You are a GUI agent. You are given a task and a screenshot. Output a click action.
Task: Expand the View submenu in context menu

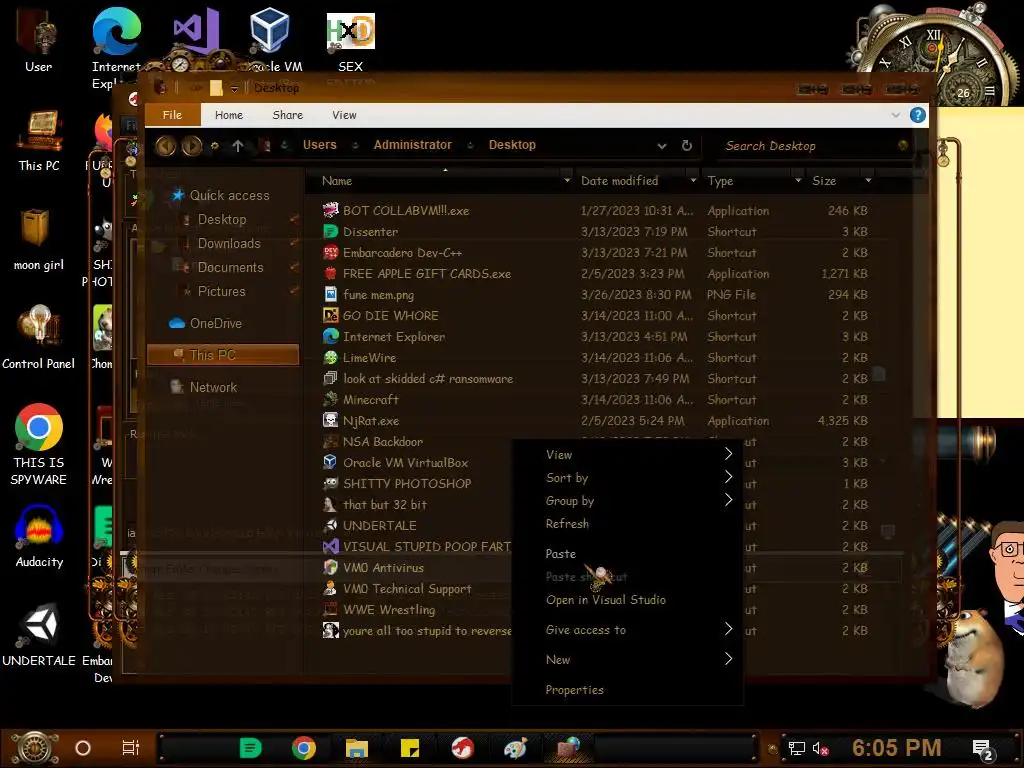pos(628,455)
